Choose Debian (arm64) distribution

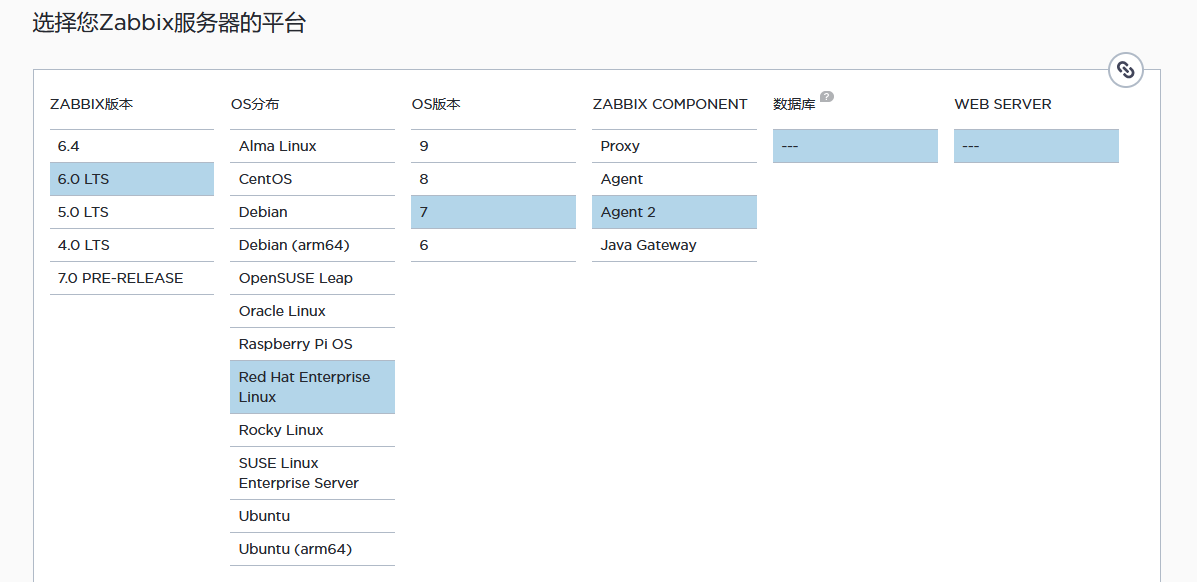[x=312, y=245]
